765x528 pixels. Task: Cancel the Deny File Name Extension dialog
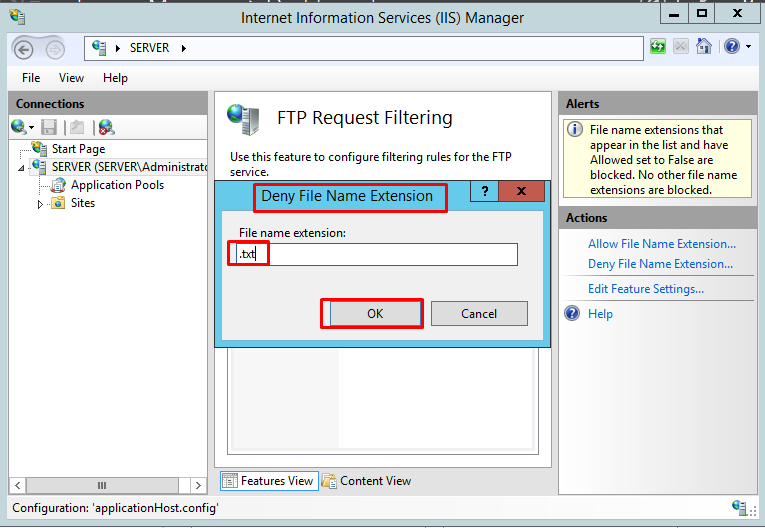click(479, 313)
